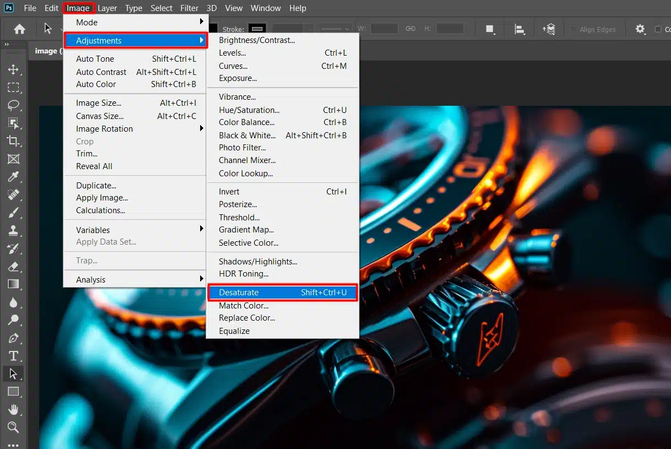Expand the toolbar double-arrow at top

pyautogui.click(x=6, y=44)
